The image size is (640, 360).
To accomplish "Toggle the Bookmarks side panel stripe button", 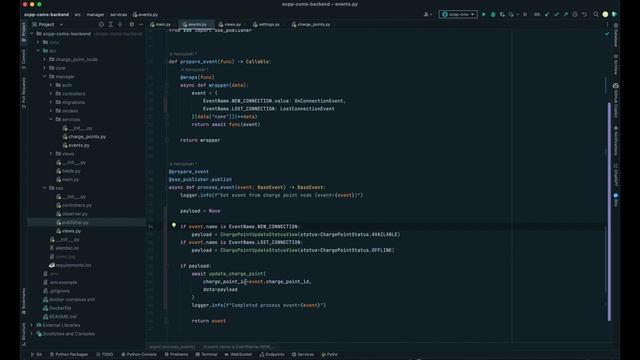I will (x=24, y=301).
